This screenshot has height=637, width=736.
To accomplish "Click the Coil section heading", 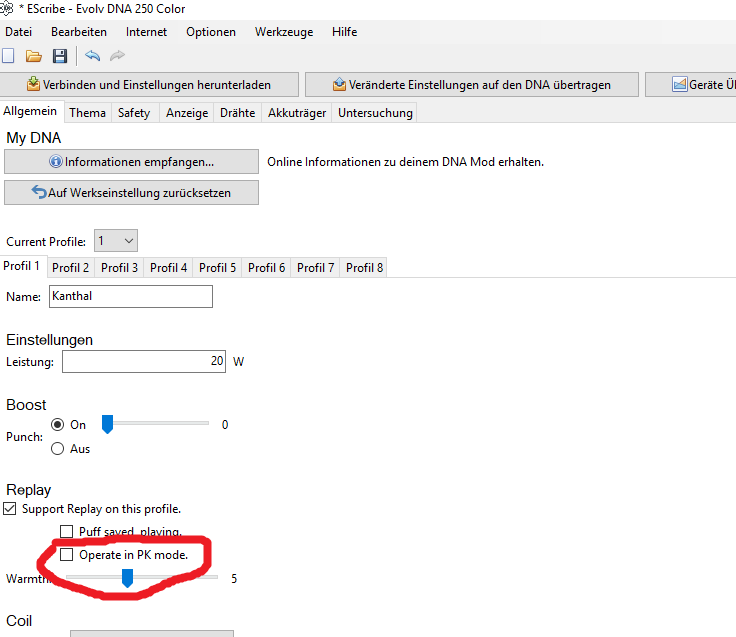I will click(x=19, y=621).
